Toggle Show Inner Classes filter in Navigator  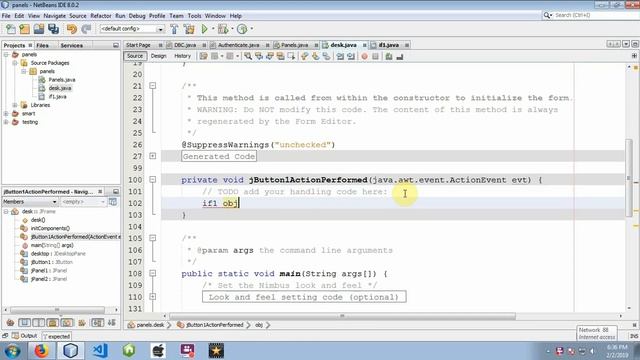pos(67,323)
